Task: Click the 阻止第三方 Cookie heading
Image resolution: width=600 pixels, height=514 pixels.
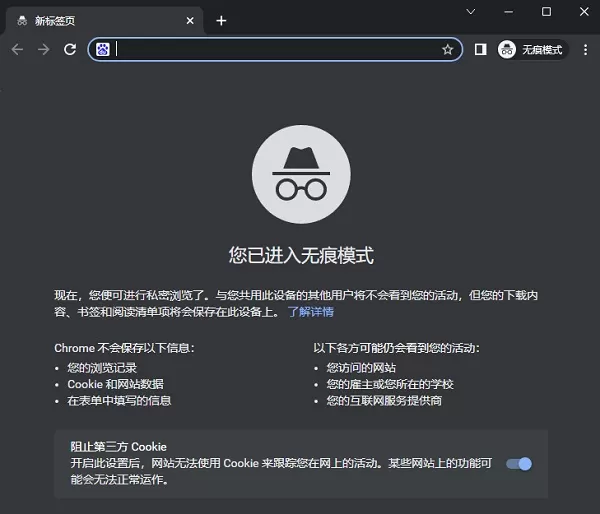Action: click(119, 447)
